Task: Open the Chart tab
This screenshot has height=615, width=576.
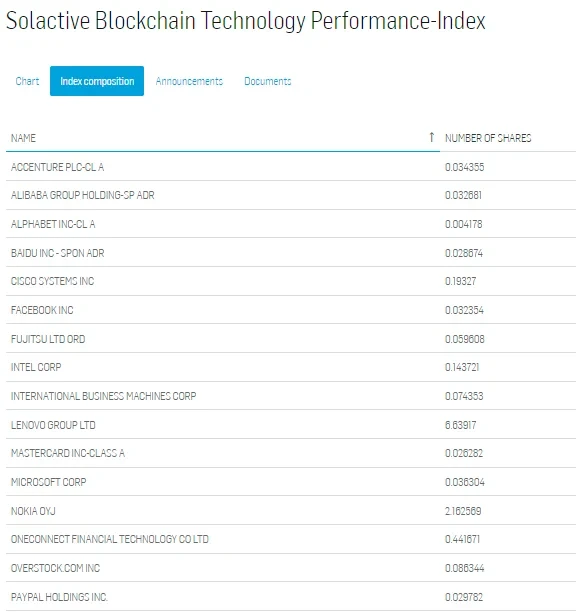Action: (27, 81)
